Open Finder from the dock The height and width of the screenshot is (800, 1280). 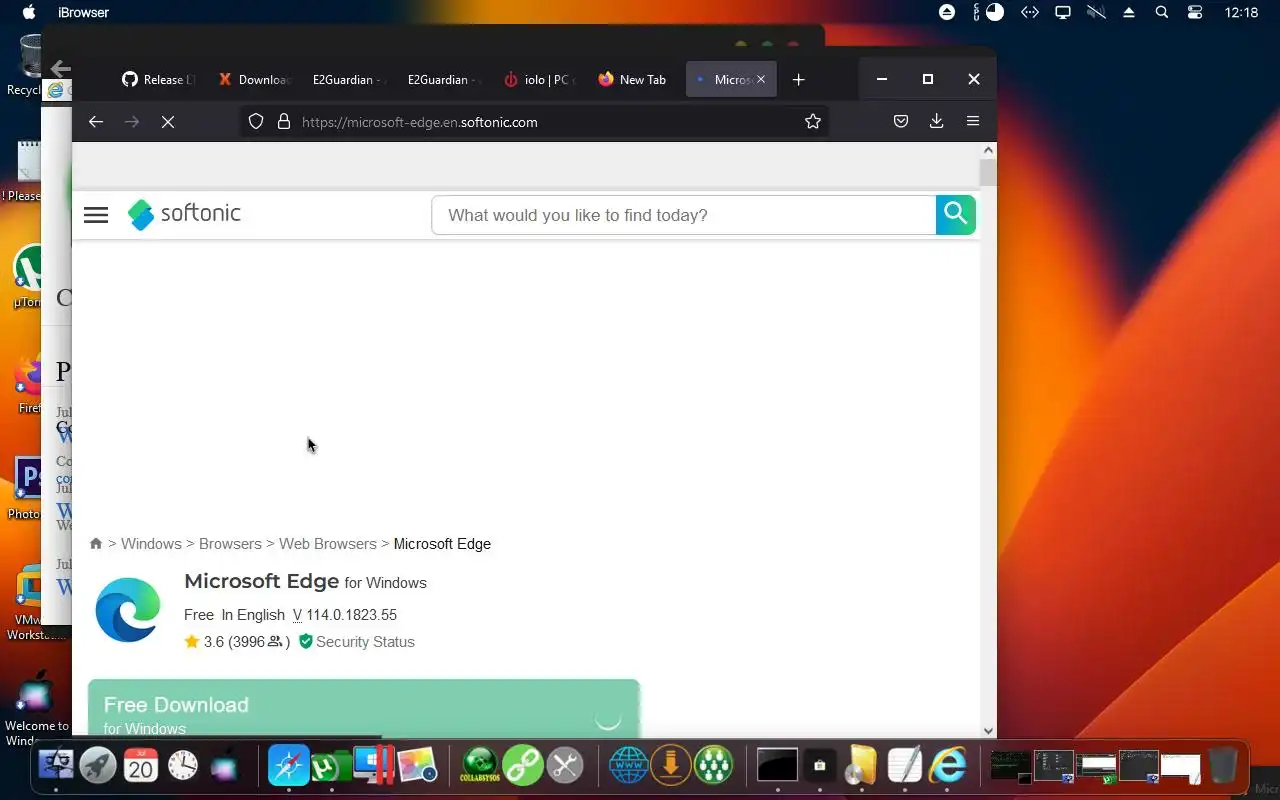56,766
